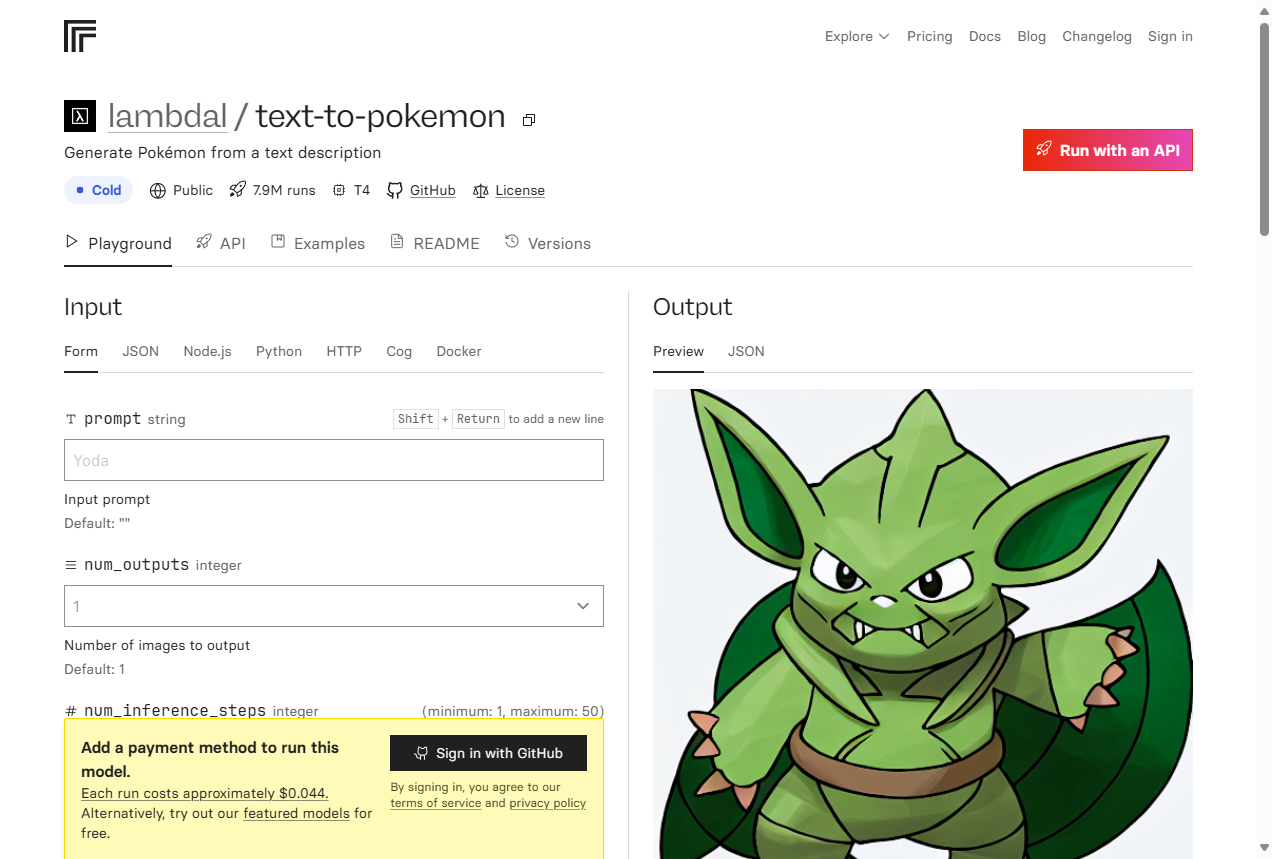Select the JSON output view
The width and height of the screenshot is (1272, 859).
pos(745,351)
